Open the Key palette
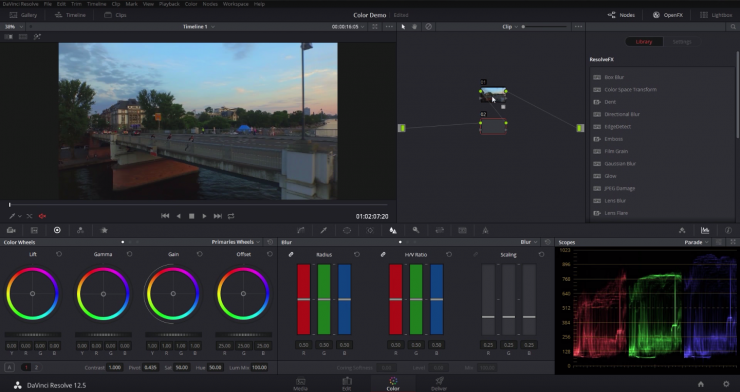The image size is (740, 392). click(416, 230)
